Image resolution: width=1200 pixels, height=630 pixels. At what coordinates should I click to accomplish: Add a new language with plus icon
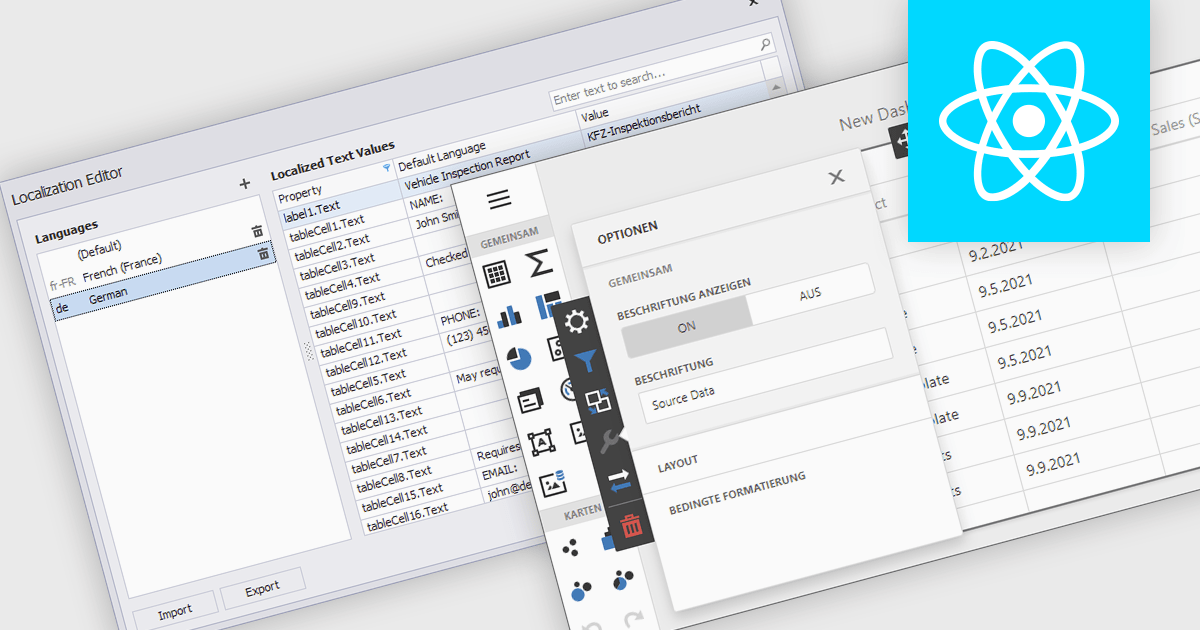point(245,184)
